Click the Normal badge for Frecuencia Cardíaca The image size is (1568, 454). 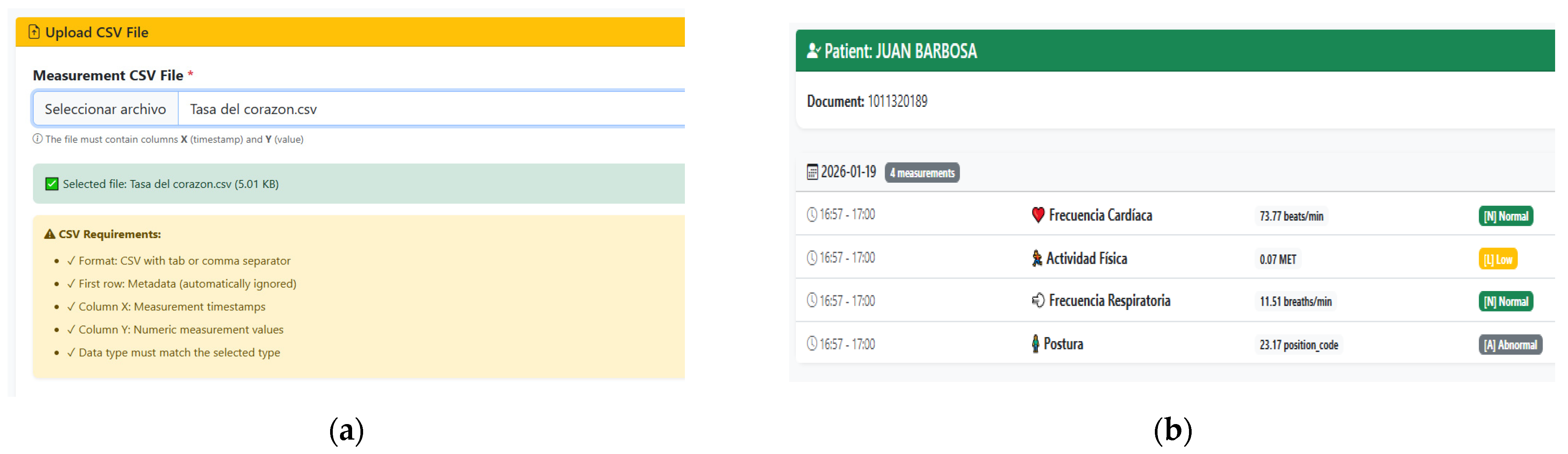[1505, 216]
